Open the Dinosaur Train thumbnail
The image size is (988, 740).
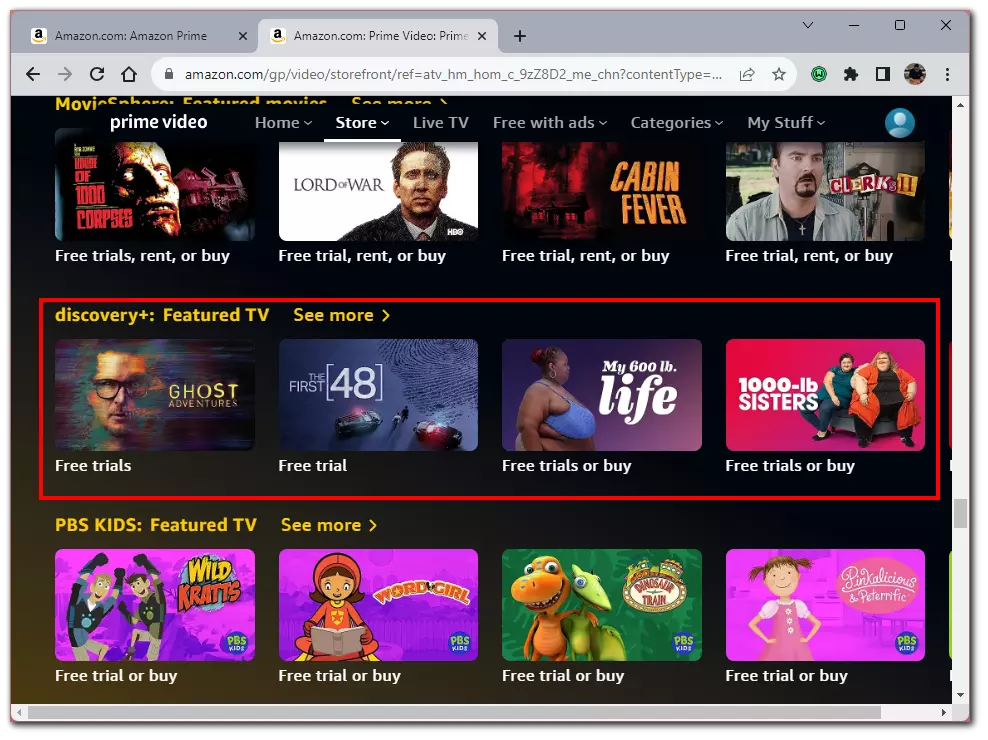pos(602,605)
